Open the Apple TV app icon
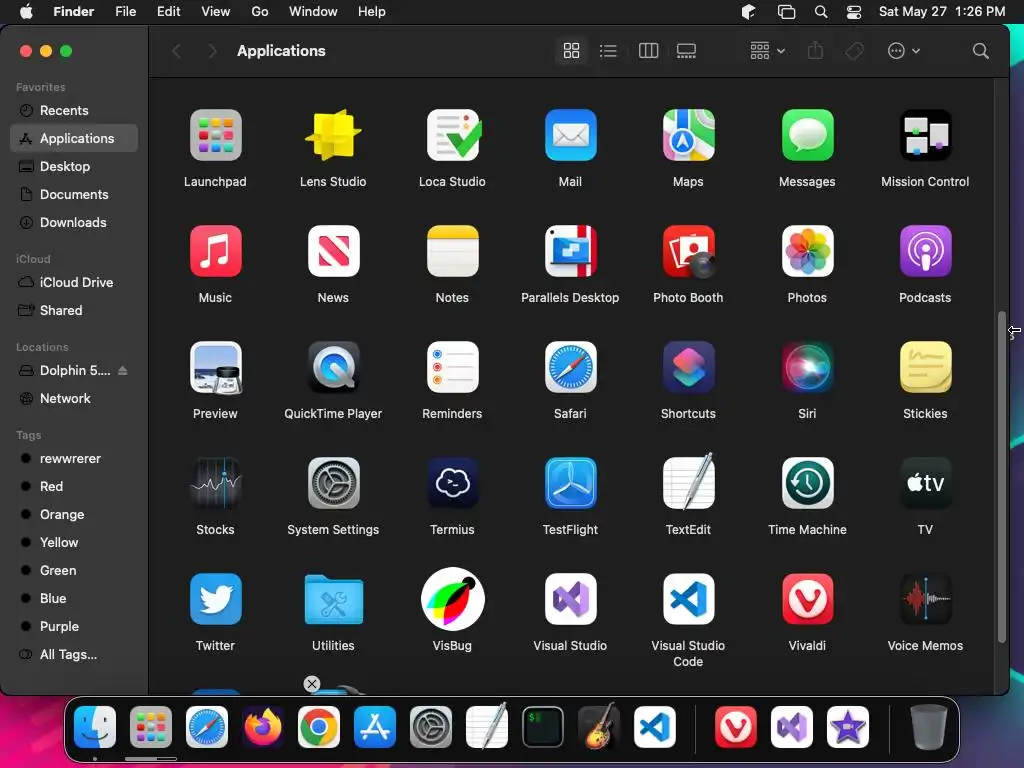This screenshot has height=768, width=1024. tap(925, 483)
